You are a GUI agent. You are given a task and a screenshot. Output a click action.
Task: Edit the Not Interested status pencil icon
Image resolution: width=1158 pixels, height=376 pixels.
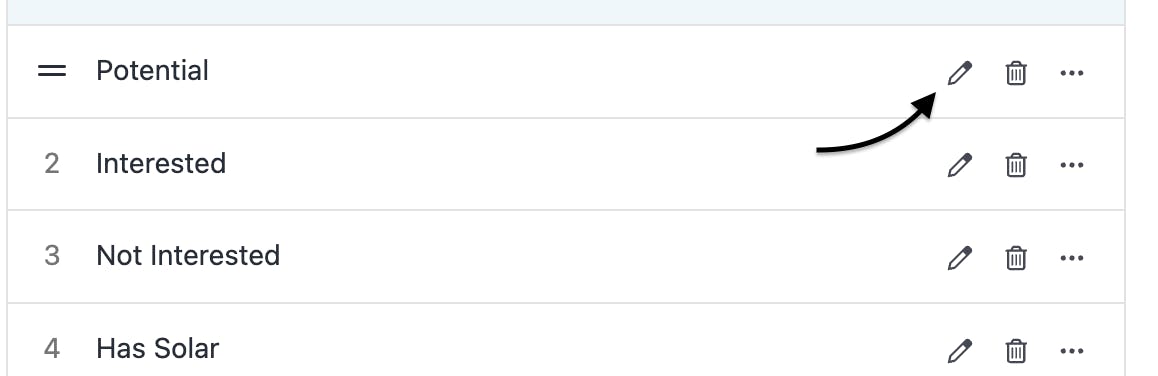coord(959,258)
